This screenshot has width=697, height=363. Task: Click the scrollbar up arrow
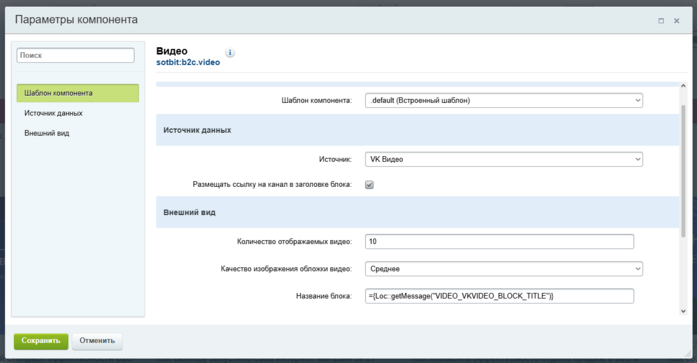683,86
